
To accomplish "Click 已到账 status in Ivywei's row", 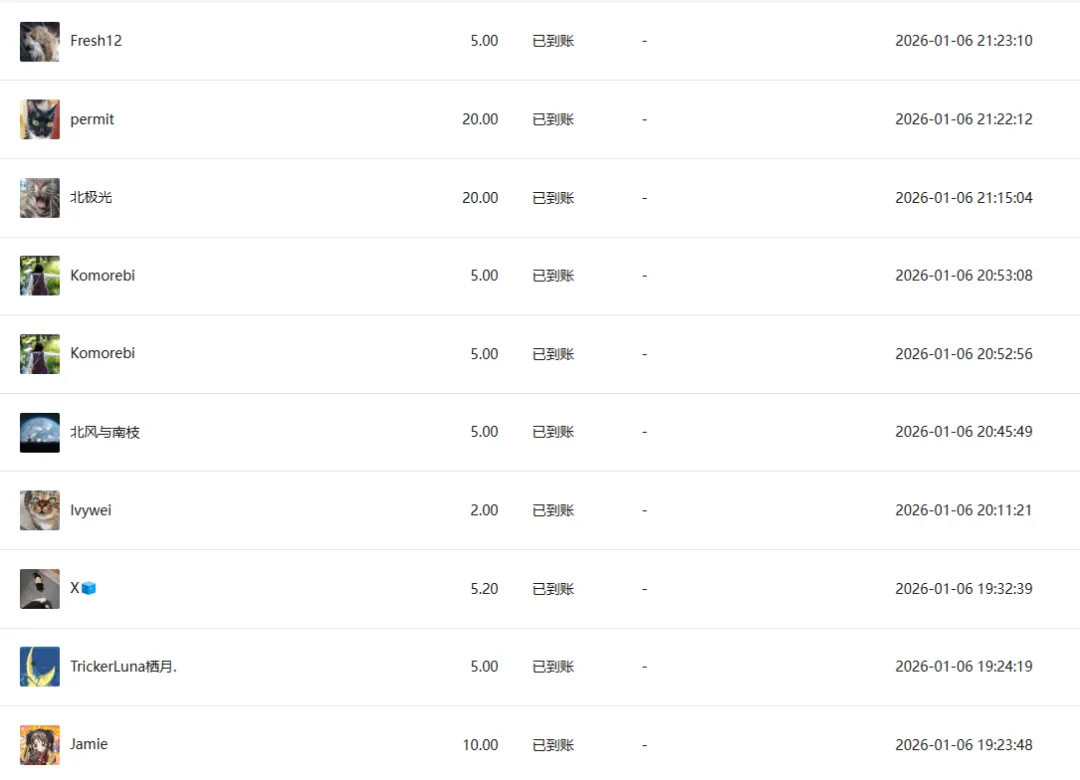I will coord(553,511).
